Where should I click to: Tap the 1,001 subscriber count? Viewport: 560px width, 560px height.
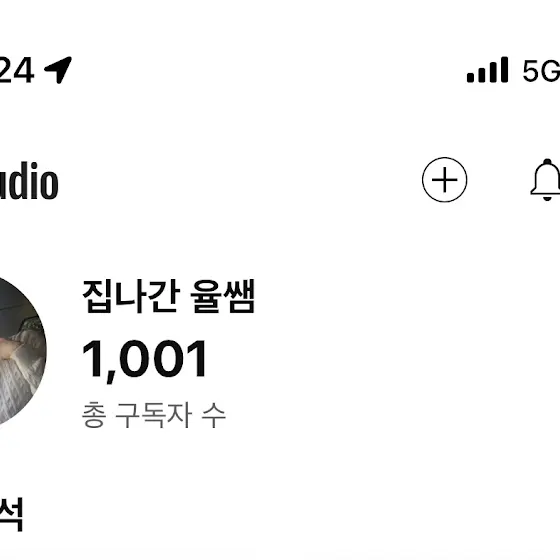point(144,360)
